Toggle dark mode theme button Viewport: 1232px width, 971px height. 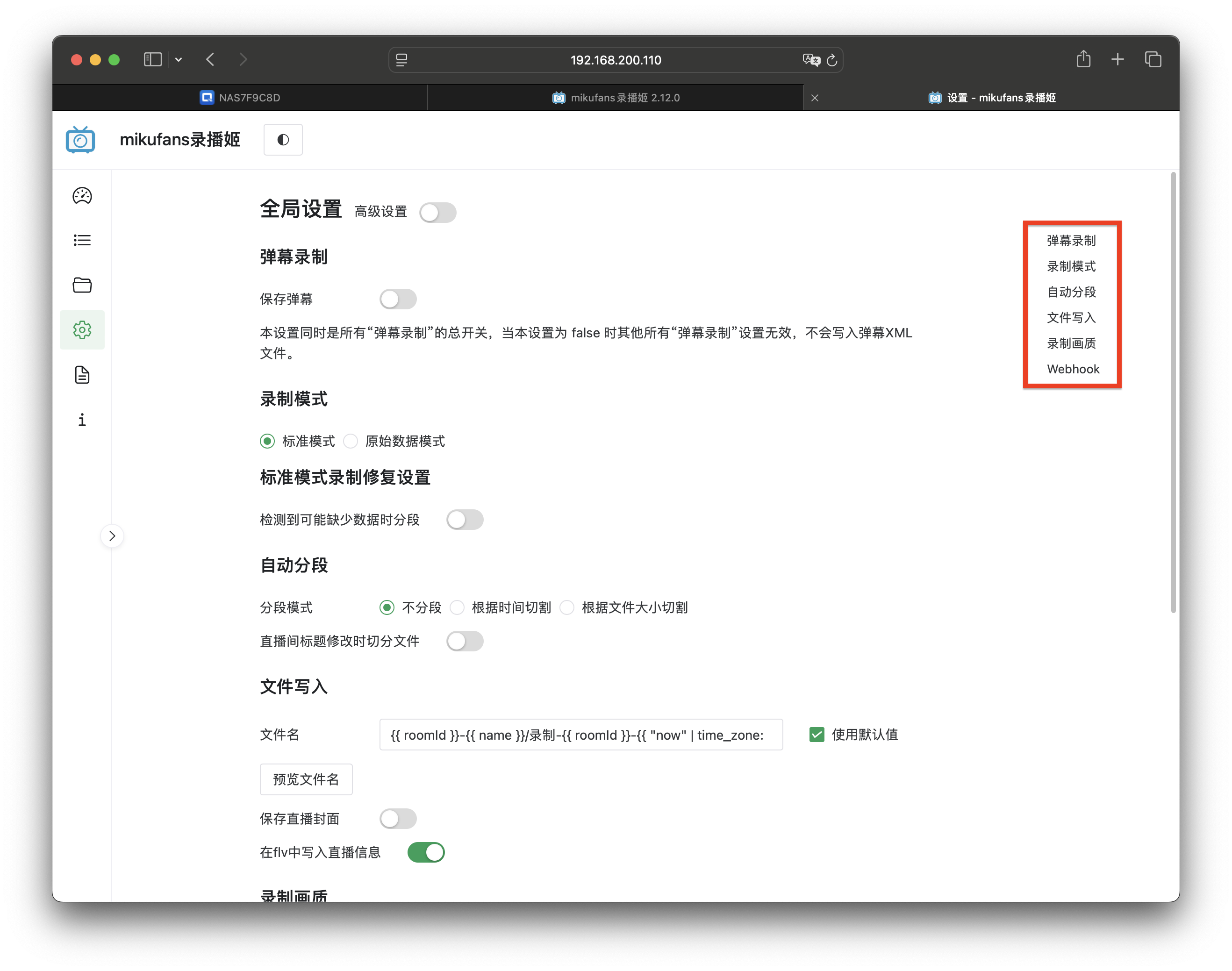click(x=283, y=139)
